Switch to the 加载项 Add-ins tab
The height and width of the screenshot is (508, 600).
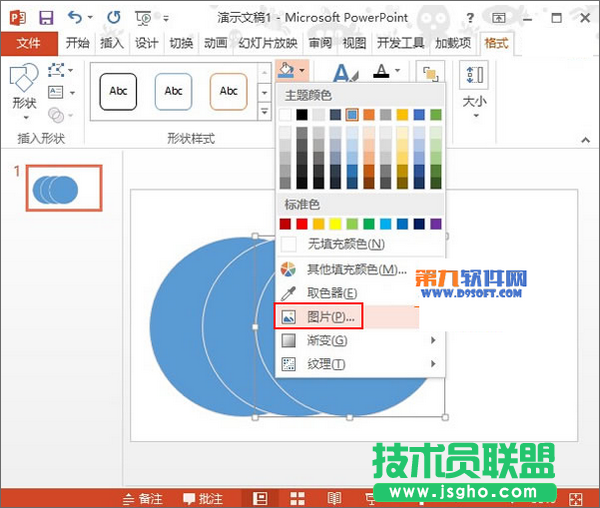coord(453,43)
